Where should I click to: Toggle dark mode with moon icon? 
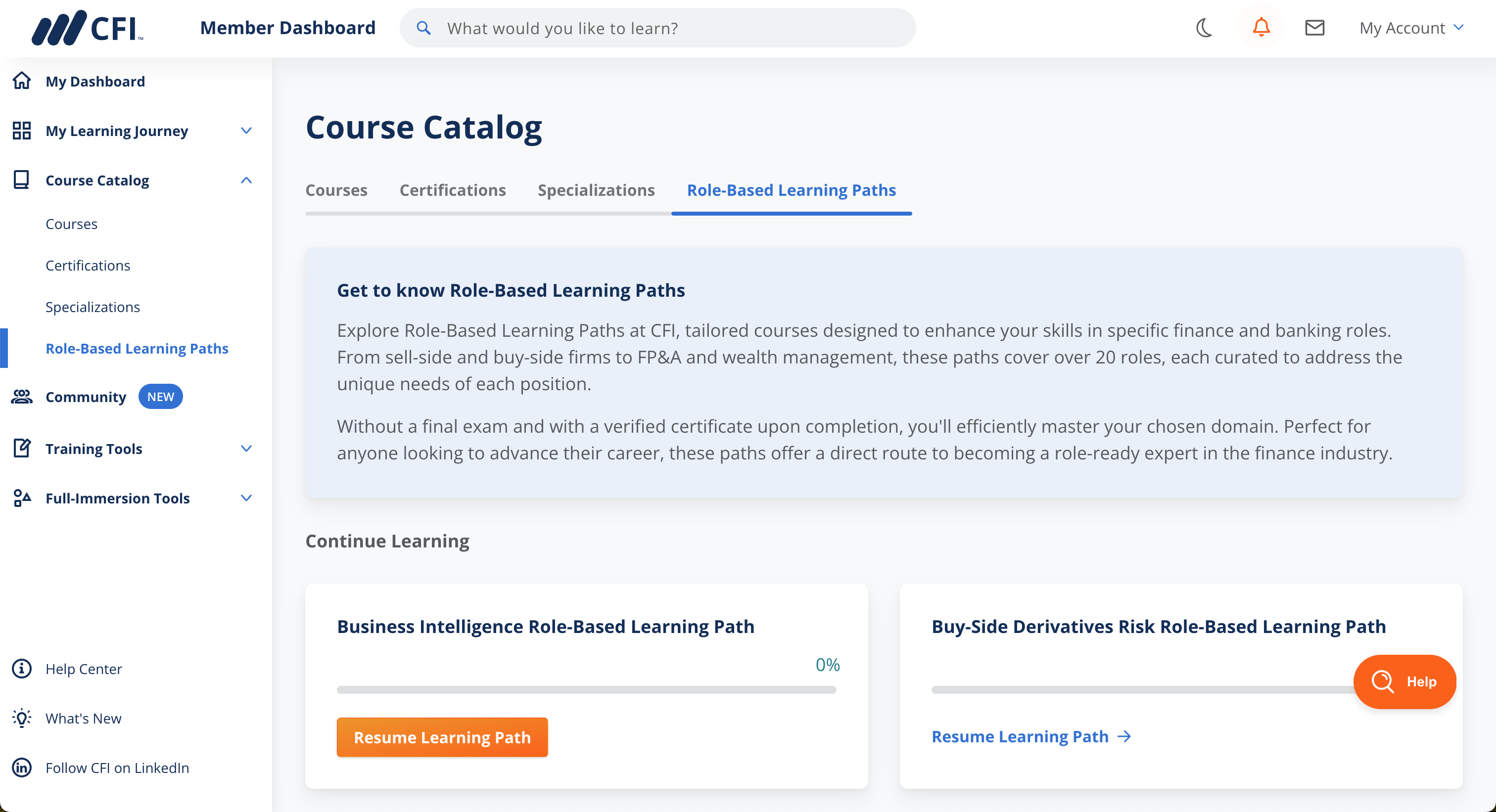1205,28
